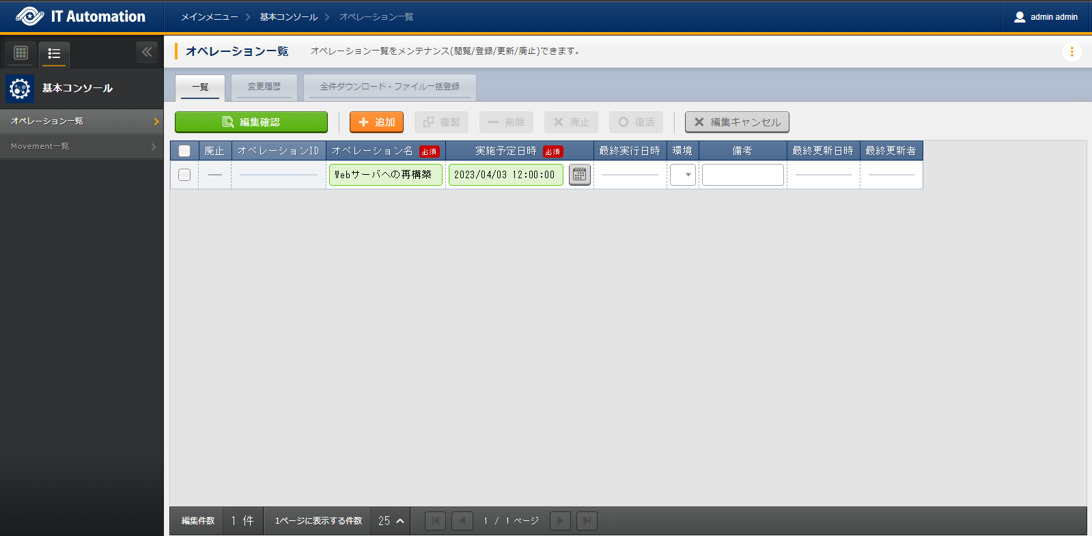This screenshot has width=1092, height=536.
Task: Go to メインメニュー in the breadcrumb
Action: point(209,17)
